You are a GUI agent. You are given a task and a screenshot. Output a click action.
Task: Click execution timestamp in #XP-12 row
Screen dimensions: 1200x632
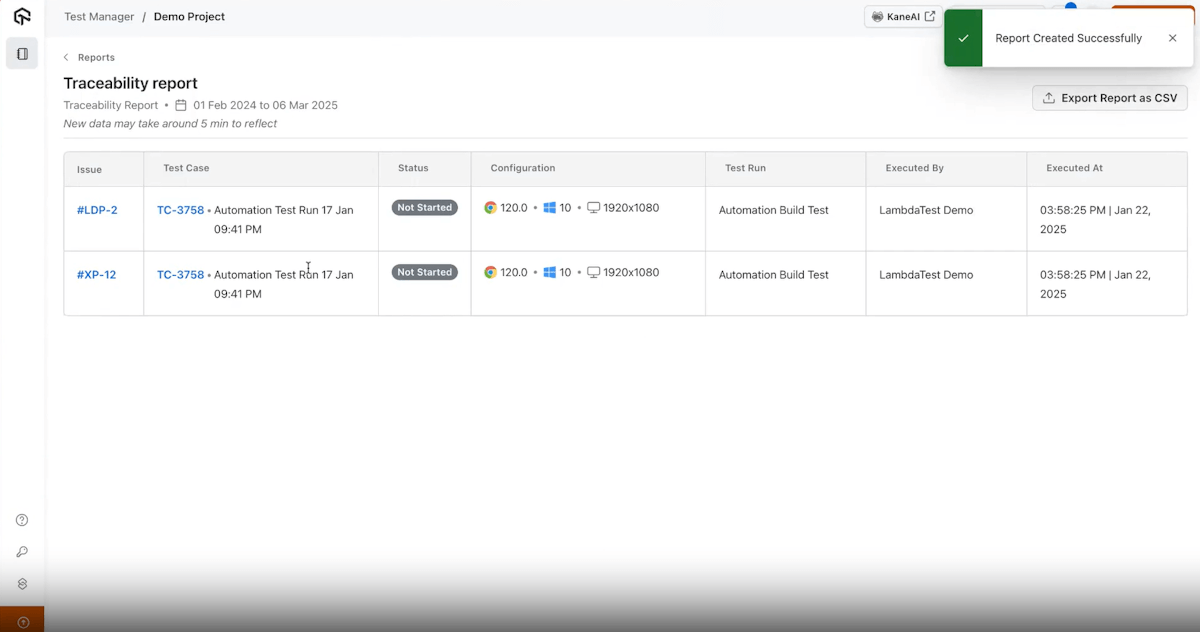coord(1096,284)
